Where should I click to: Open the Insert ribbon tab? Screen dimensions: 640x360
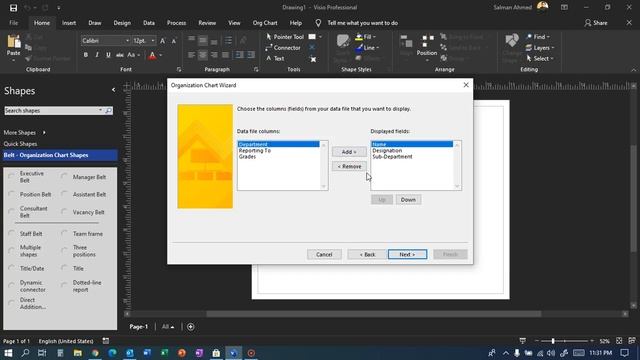[x=69, y=23]
